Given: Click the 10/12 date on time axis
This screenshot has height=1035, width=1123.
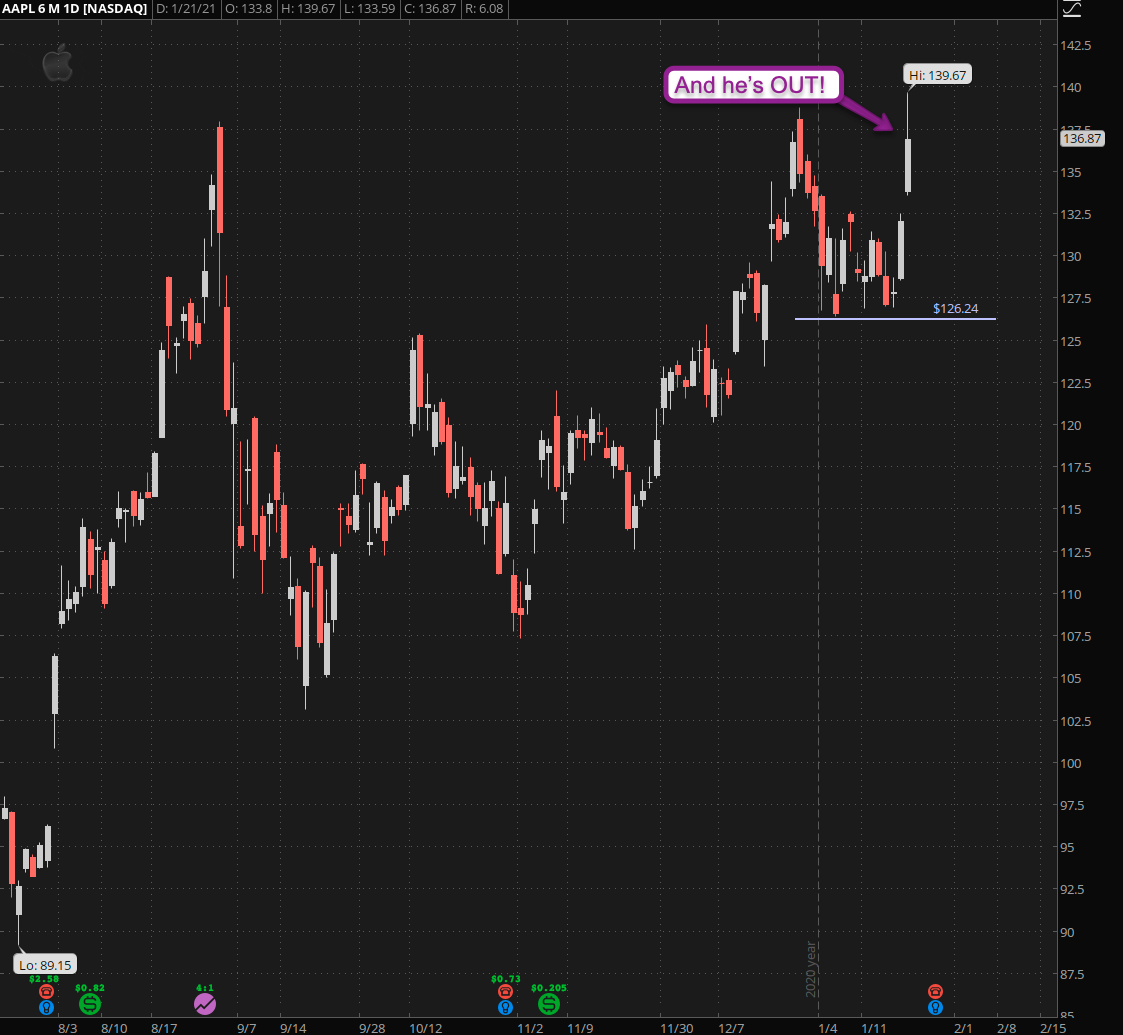Looking at the screenshot, I should click(425, 1029).
